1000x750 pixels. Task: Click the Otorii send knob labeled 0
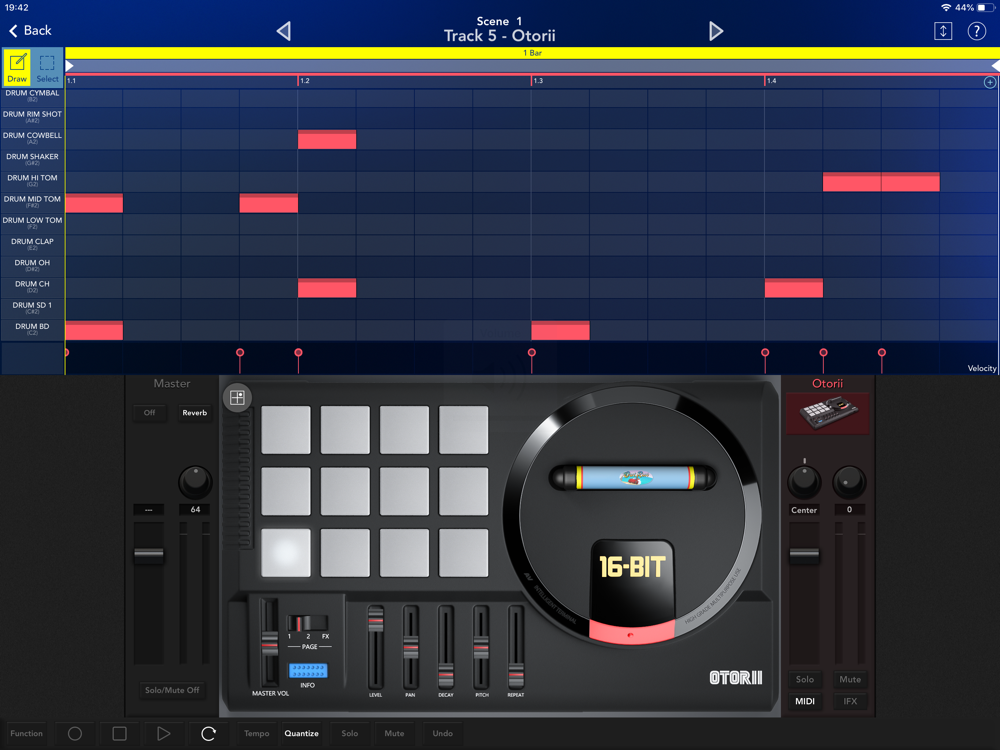click(x=849, y=482)
